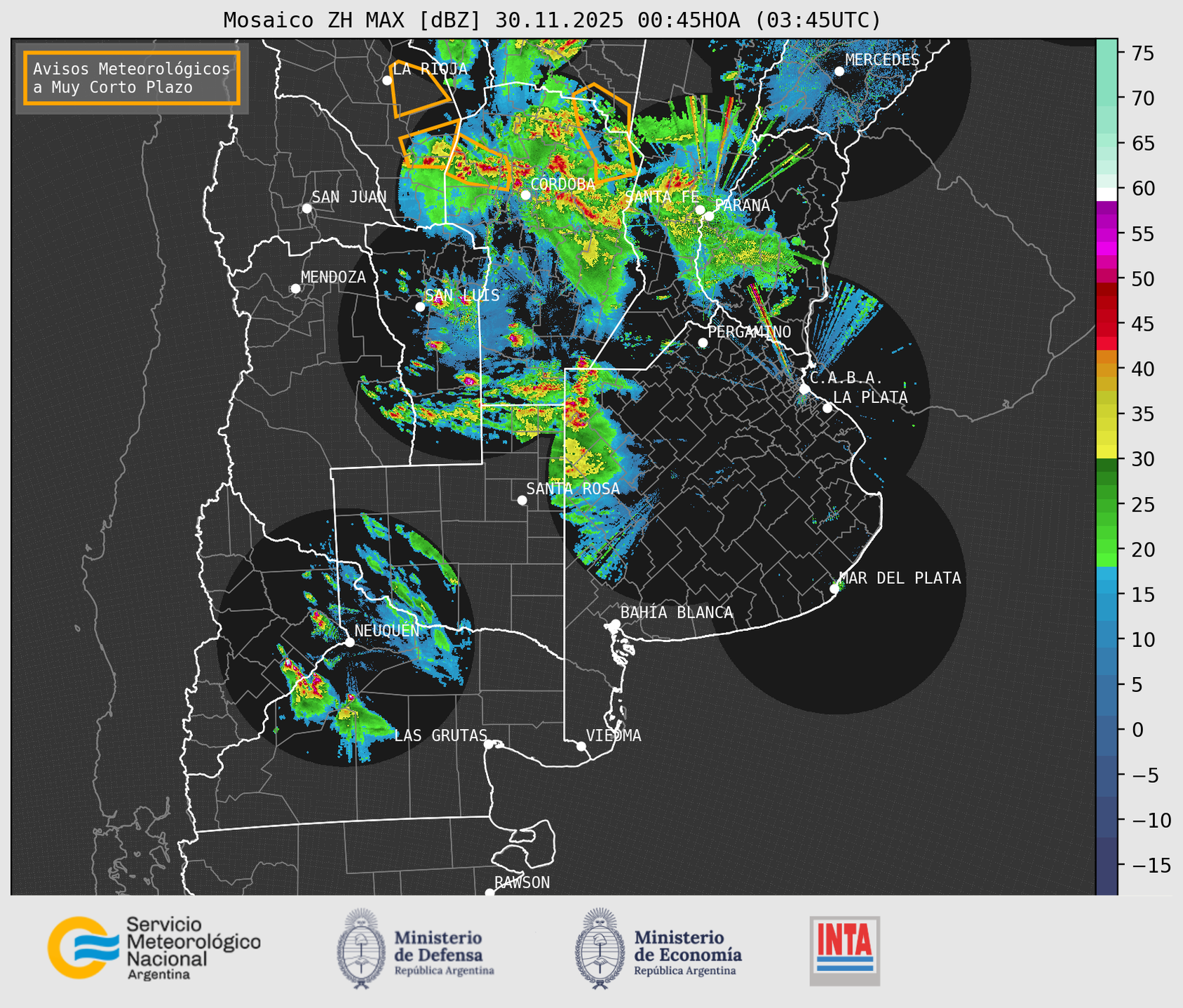This screenshot has height=1008, width=1183.
Task: Click the SANTA FE city label
Action: click(662, 197)
